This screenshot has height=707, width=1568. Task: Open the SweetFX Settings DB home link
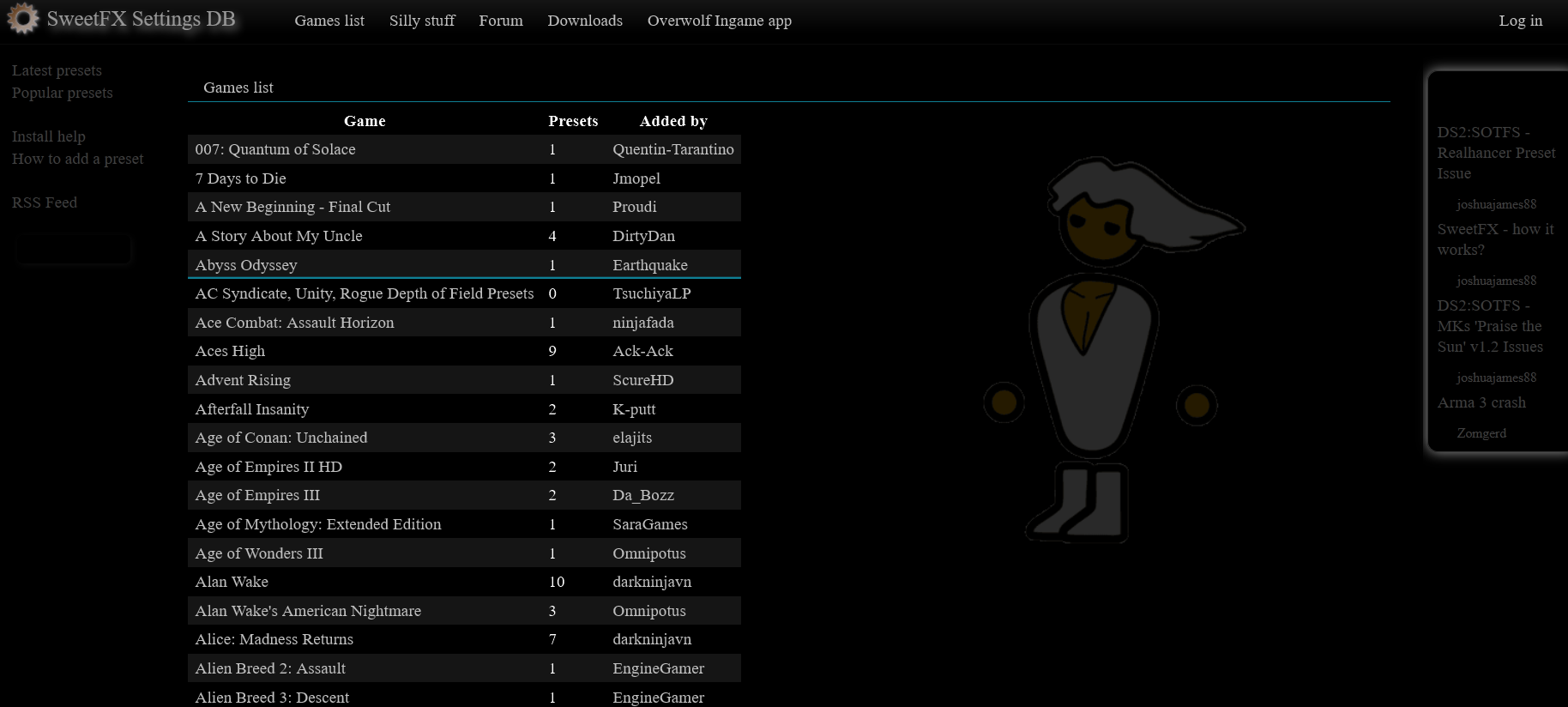141,19
